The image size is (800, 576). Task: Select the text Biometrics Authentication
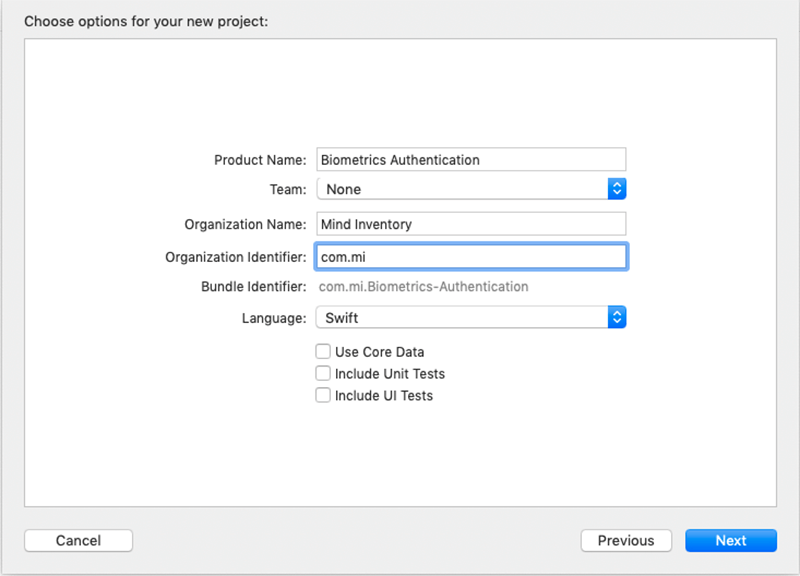(399, 159)
